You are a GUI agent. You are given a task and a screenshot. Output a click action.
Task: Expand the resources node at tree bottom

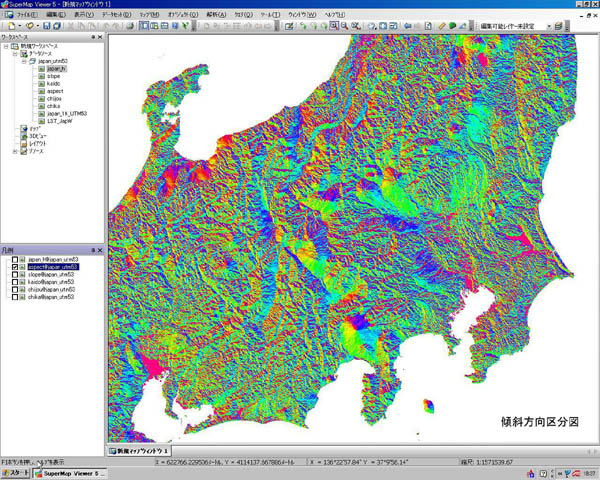(x=13, y=152)
